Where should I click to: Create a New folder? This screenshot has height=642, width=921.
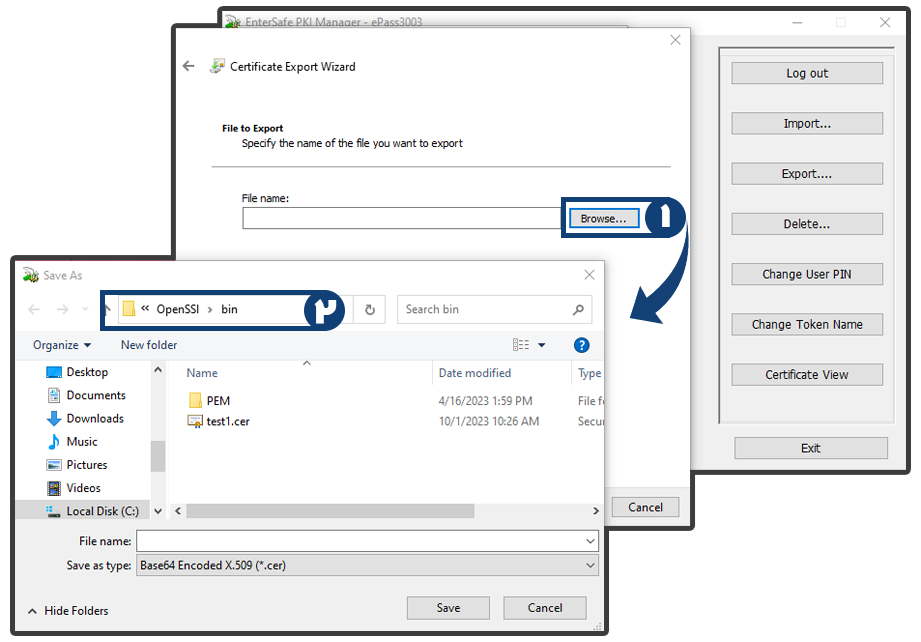coord(149,345)
